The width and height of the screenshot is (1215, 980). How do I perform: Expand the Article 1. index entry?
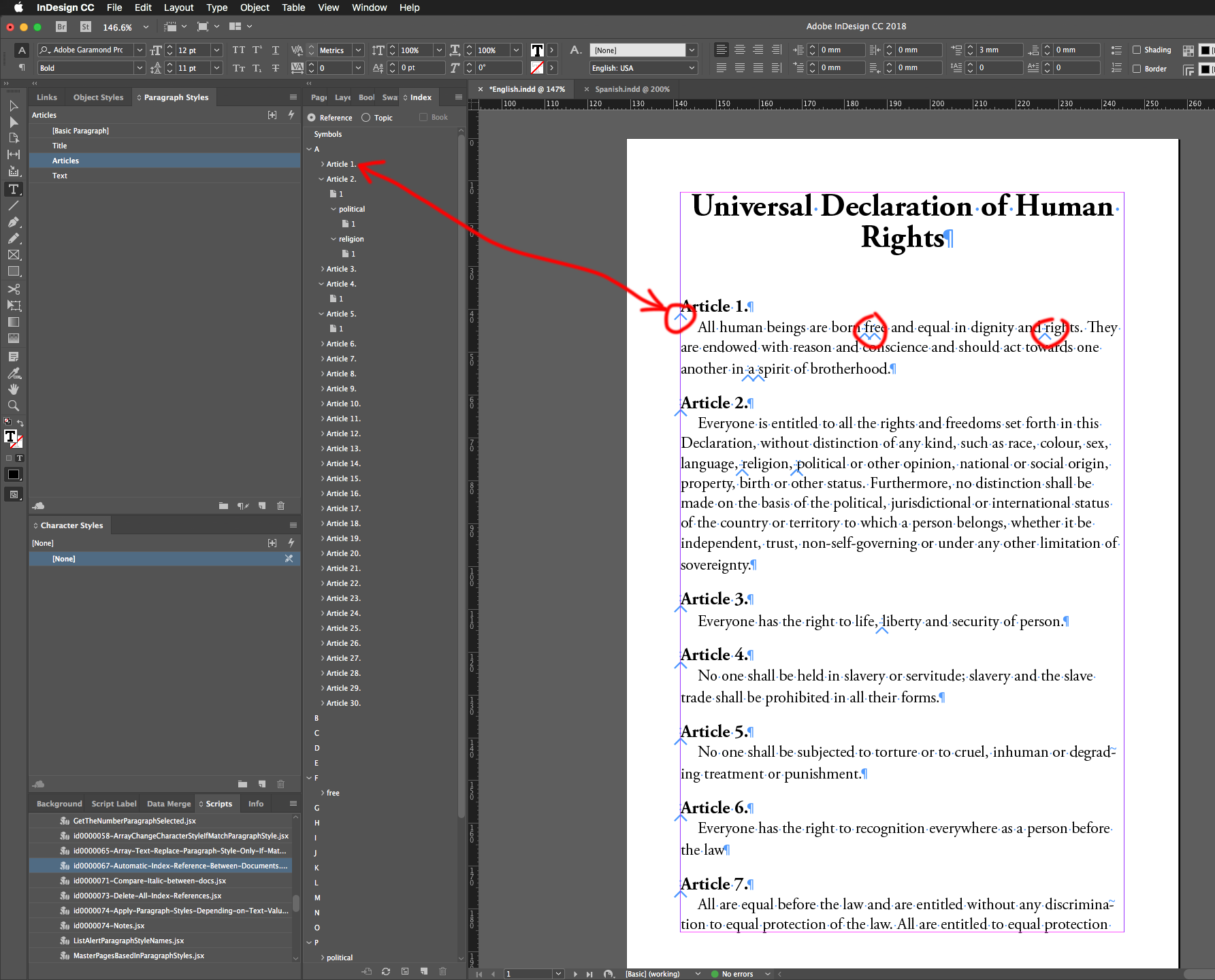[x=322, y=164]
